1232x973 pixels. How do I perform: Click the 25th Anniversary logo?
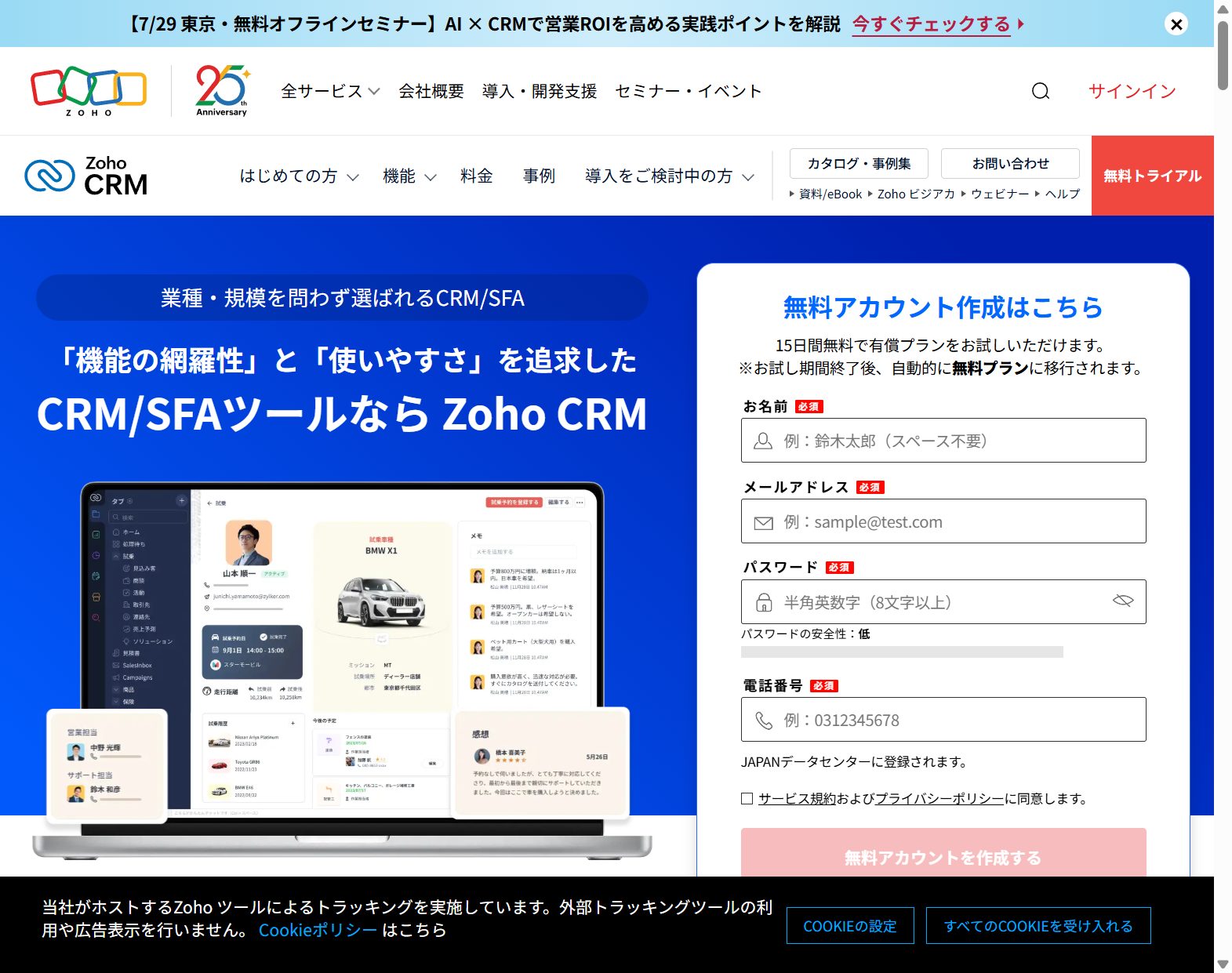222,91
